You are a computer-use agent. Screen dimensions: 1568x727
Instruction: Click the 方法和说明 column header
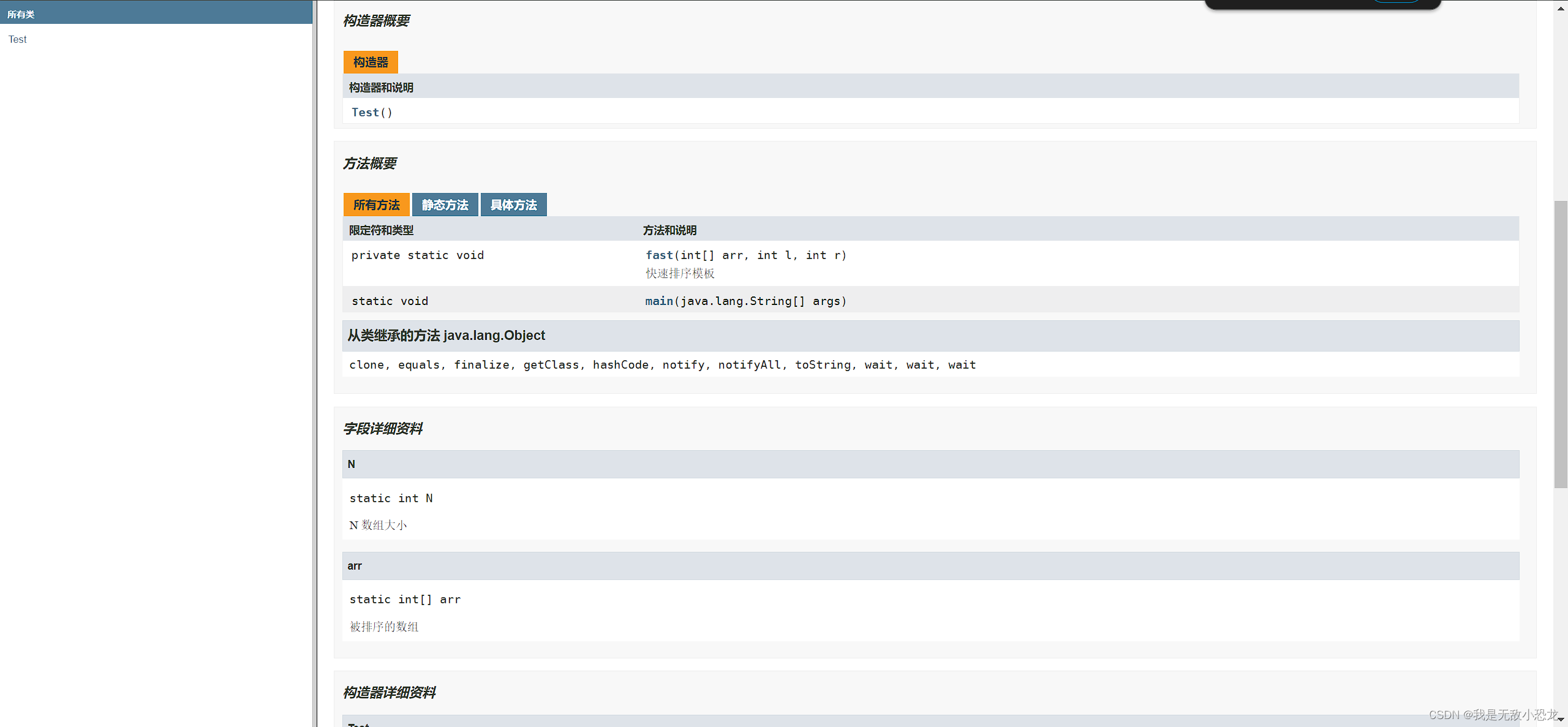tap(669, 230)
